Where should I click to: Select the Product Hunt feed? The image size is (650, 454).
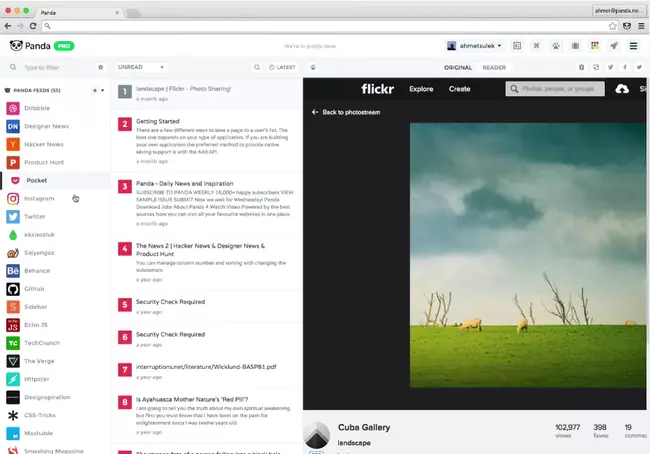pyautogui.click(x=44, y=162)
